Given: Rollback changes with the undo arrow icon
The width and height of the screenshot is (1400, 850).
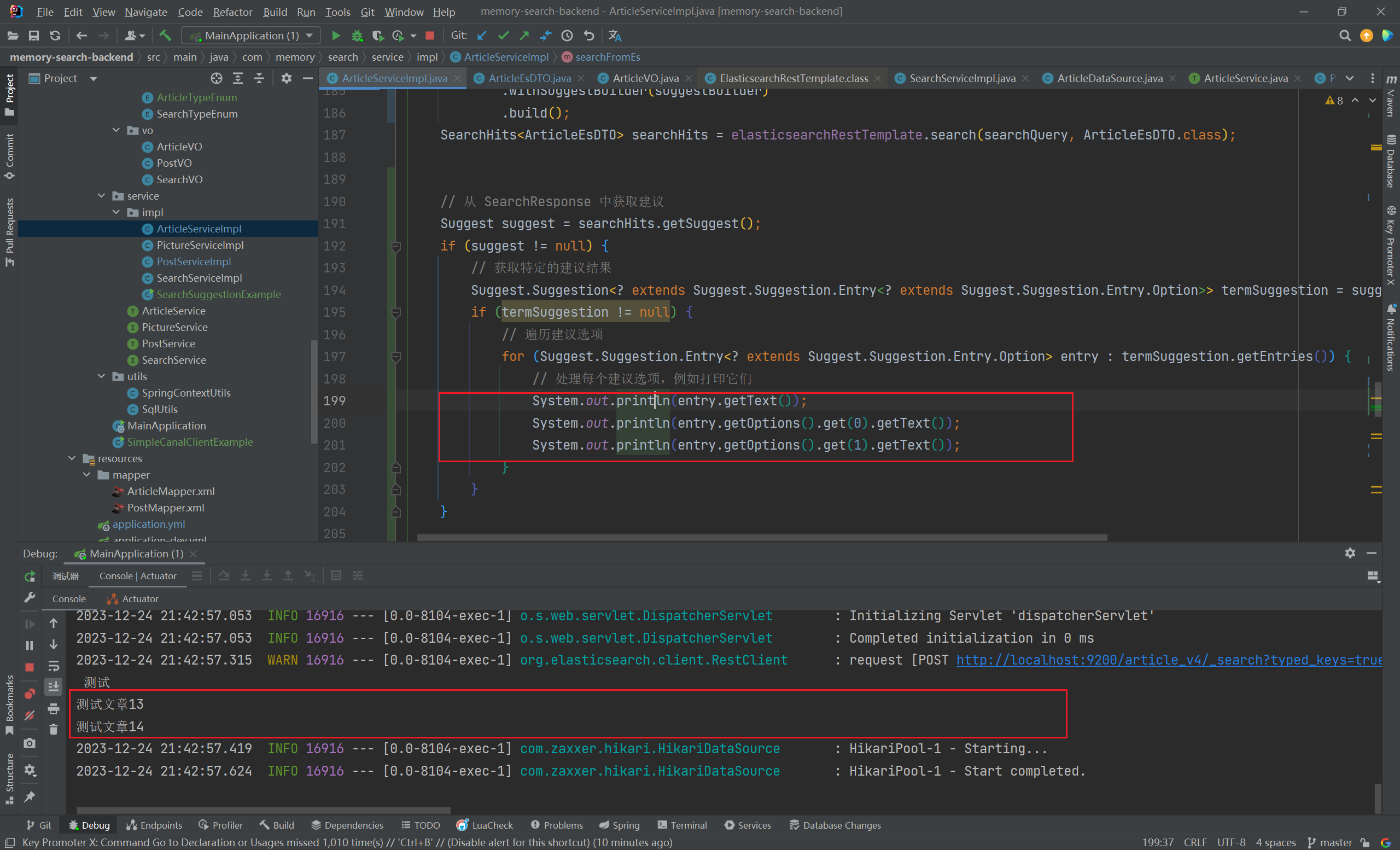Looking at the screenshot, I should tap(588, 36).
